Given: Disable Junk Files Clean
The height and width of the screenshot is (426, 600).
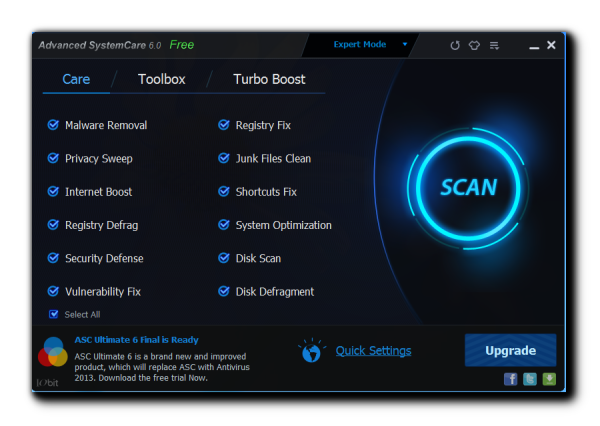Looking at the screenshot, I should 224,158.
